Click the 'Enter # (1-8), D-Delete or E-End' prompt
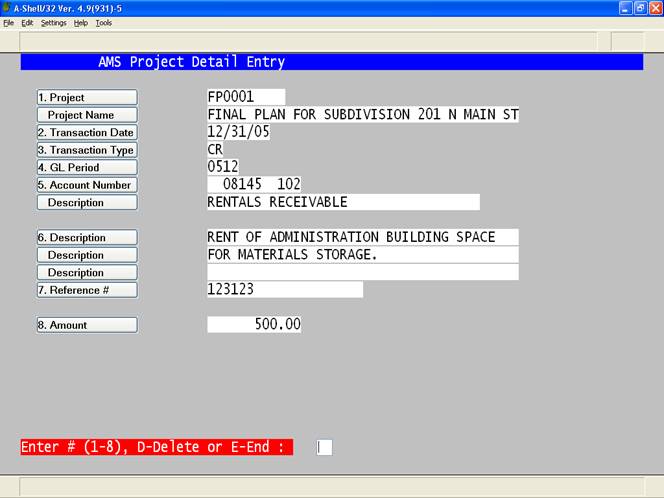Screen dimensions: 664x498 click(157, 447)
